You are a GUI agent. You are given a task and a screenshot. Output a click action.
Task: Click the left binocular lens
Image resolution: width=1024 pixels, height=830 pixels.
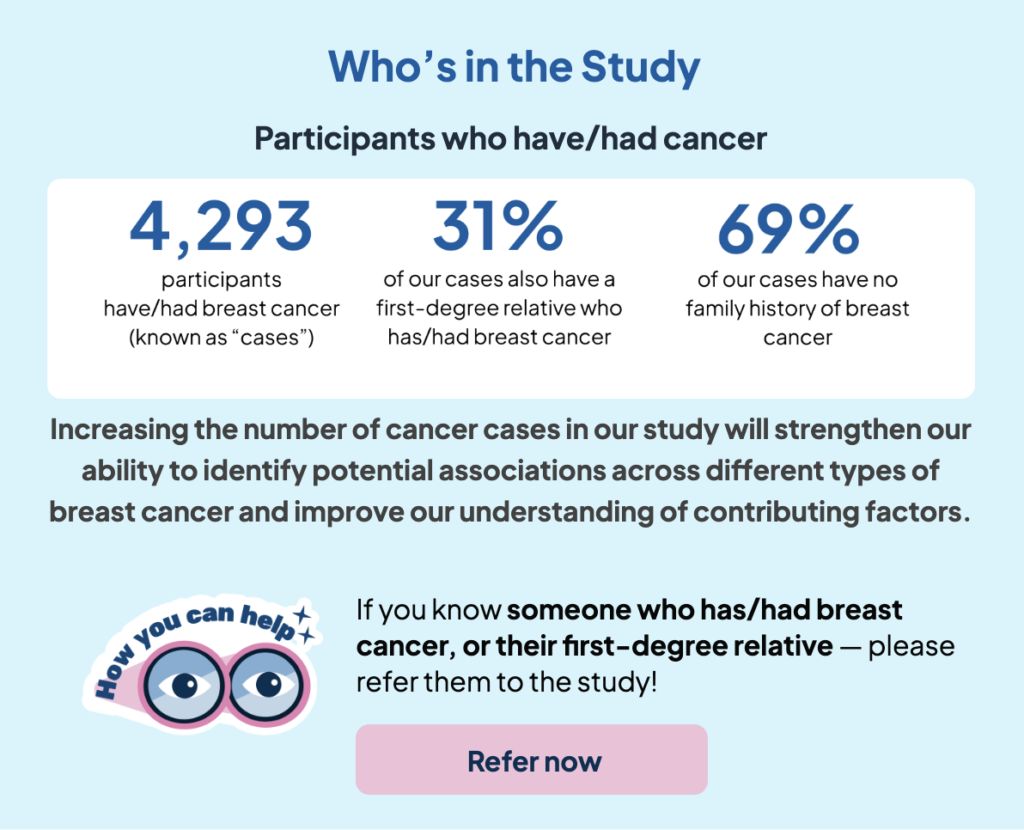[x=184, y=686]
